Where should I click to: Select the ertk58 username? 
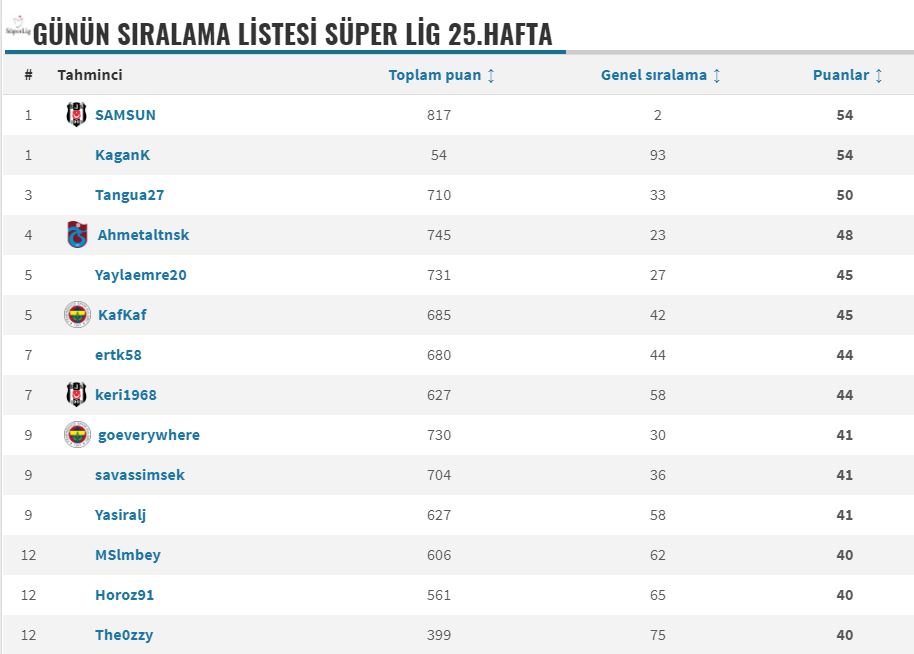coord(118,355)
